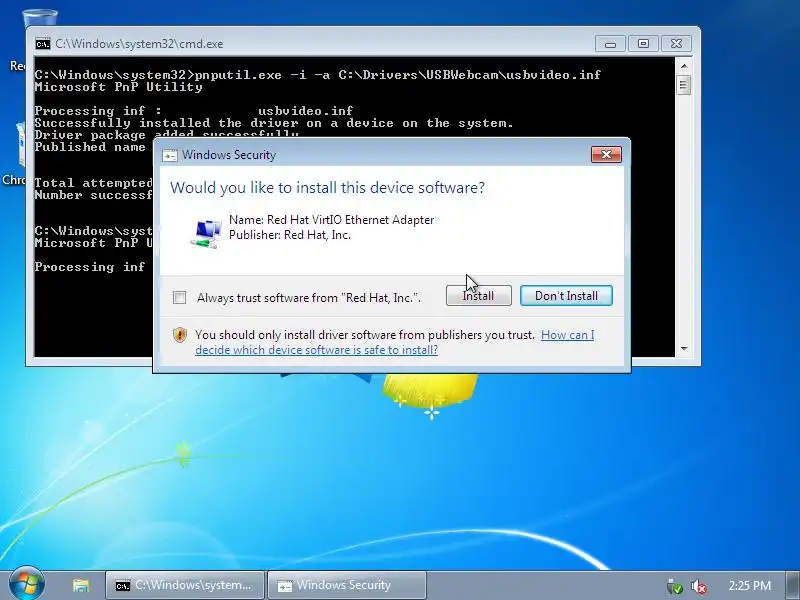
Task: Click 'Successfully installed the driver' line in cmd
Action: [x=274, y=123]
